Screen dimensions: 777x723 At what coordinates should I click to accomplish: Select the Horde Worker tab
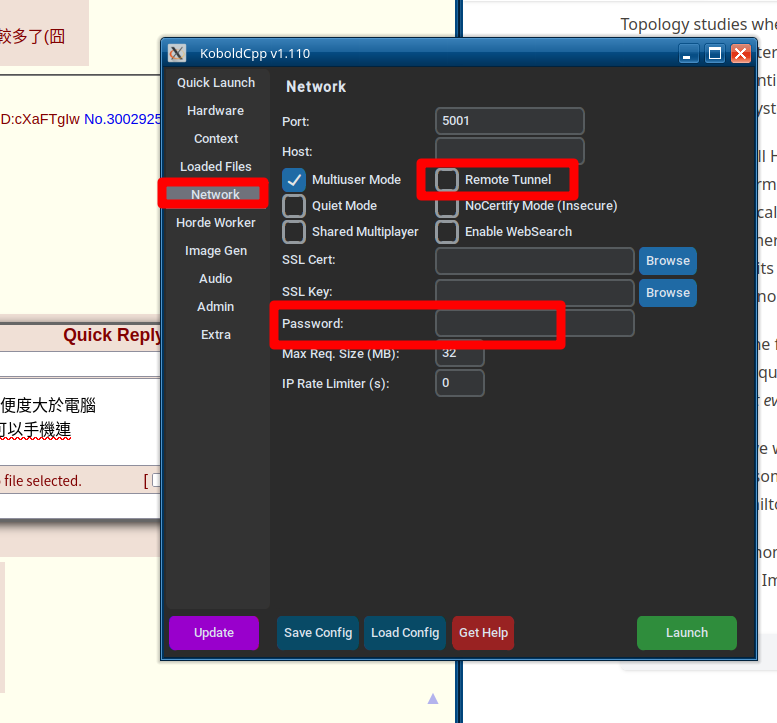point(216,223)
